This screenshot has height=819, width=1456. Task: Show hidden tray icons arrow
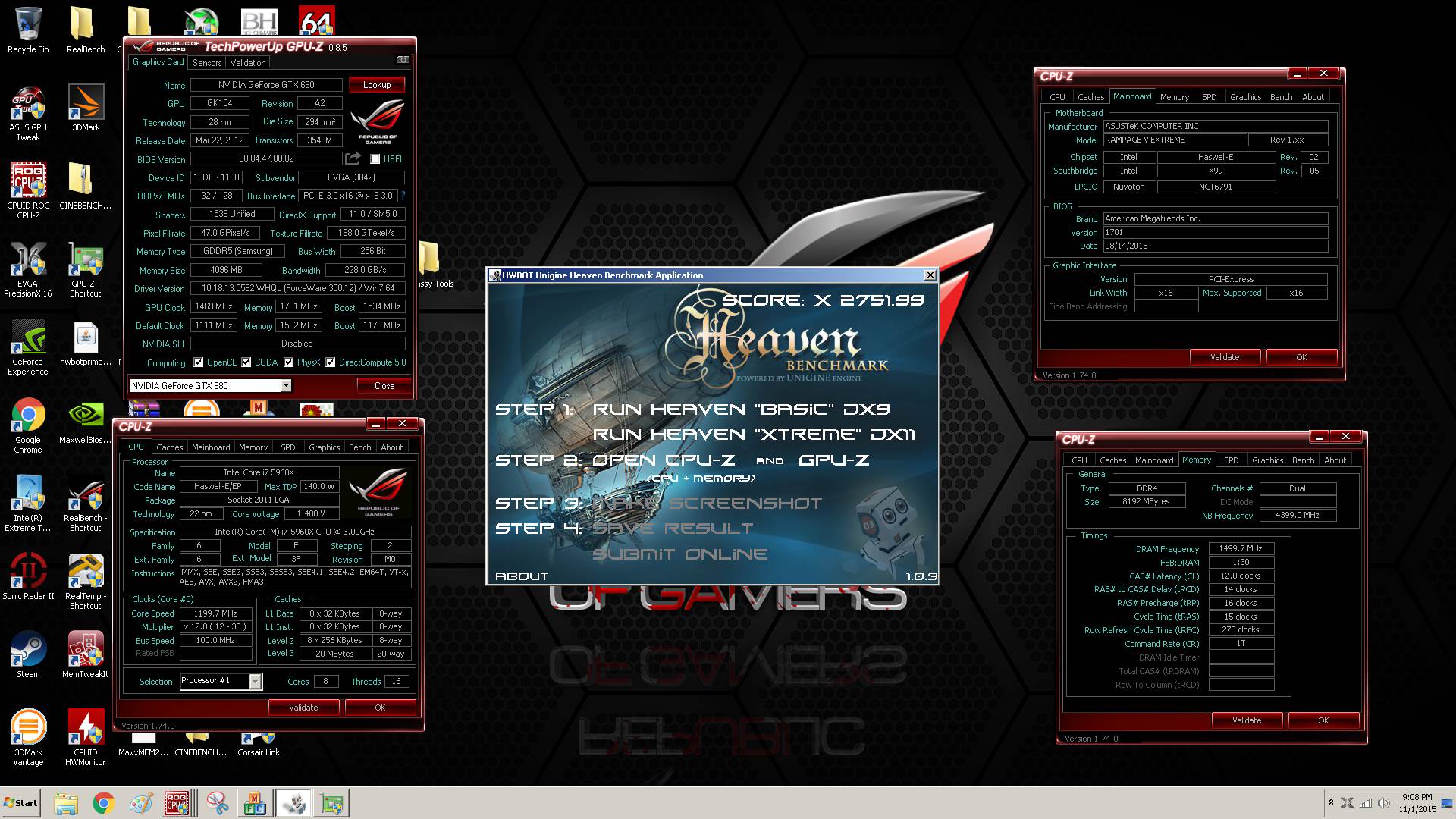click(1331, 802)
